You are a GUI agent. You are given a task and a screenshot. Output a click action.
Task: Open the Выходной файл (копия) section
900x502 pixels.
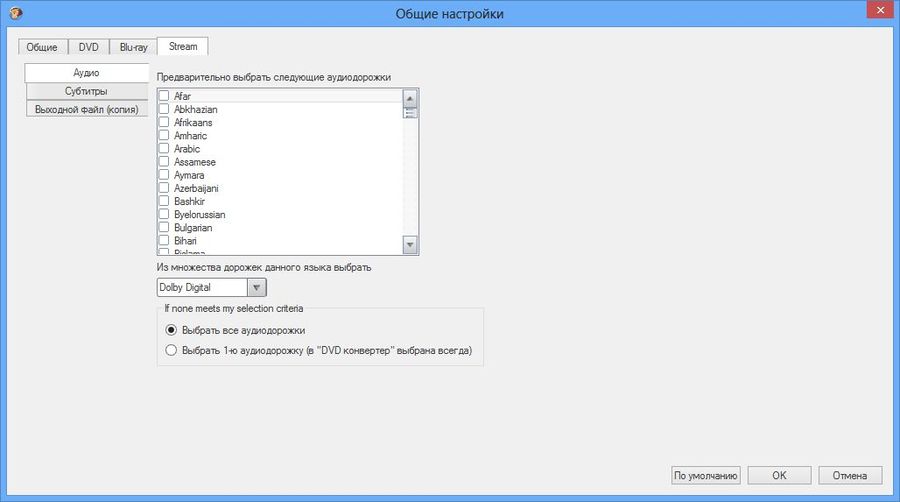click(86, 109)
